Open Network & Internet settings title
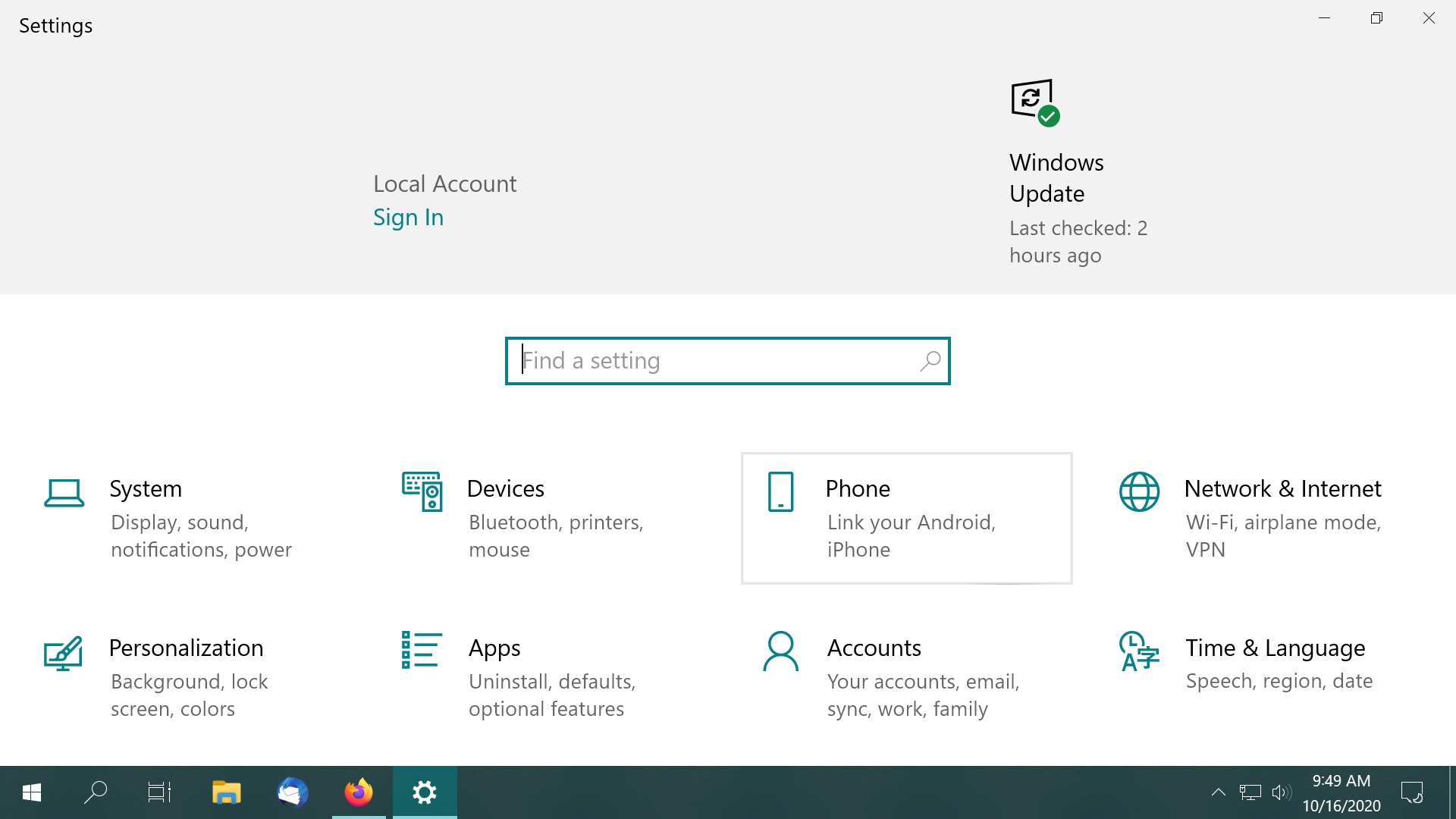 (x=1282, y=488)
